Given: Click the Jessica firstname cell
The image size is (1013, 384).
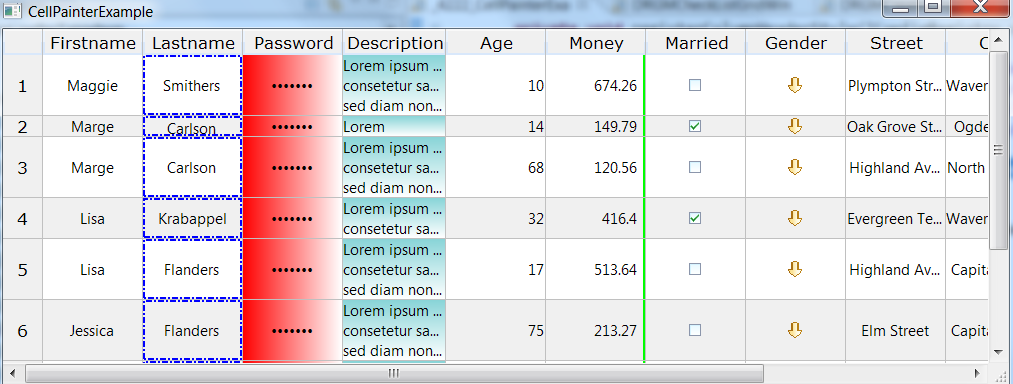Looking at the screenshot, I should pos(93,331).
